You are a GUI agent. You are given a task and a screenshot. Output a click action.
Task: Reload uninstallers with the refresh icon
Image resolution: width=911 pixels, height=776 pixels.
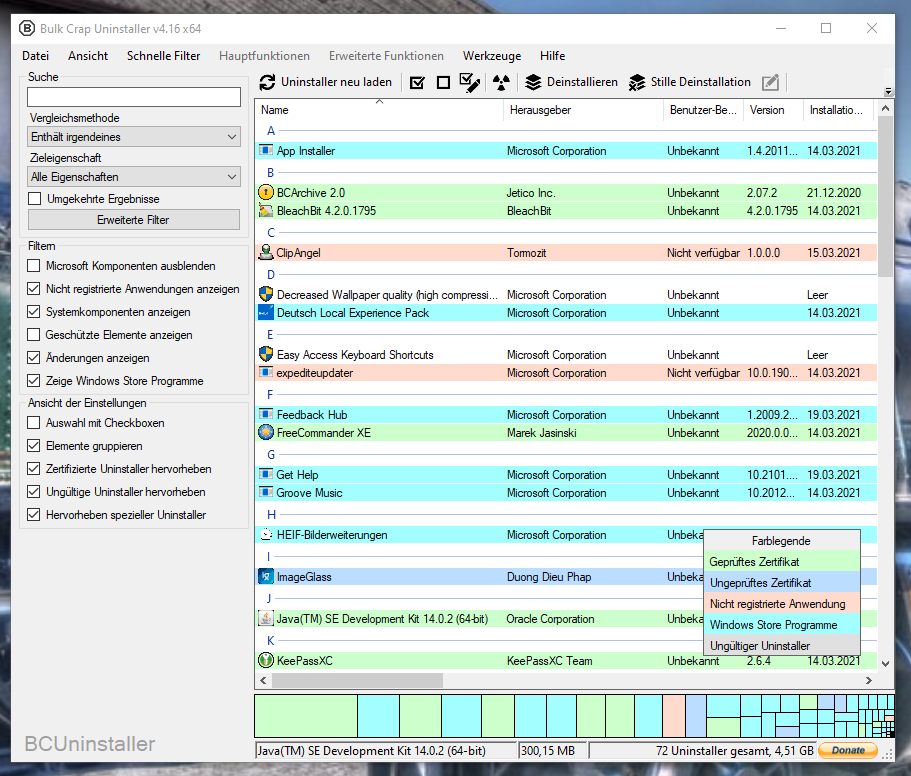(267, 82)
